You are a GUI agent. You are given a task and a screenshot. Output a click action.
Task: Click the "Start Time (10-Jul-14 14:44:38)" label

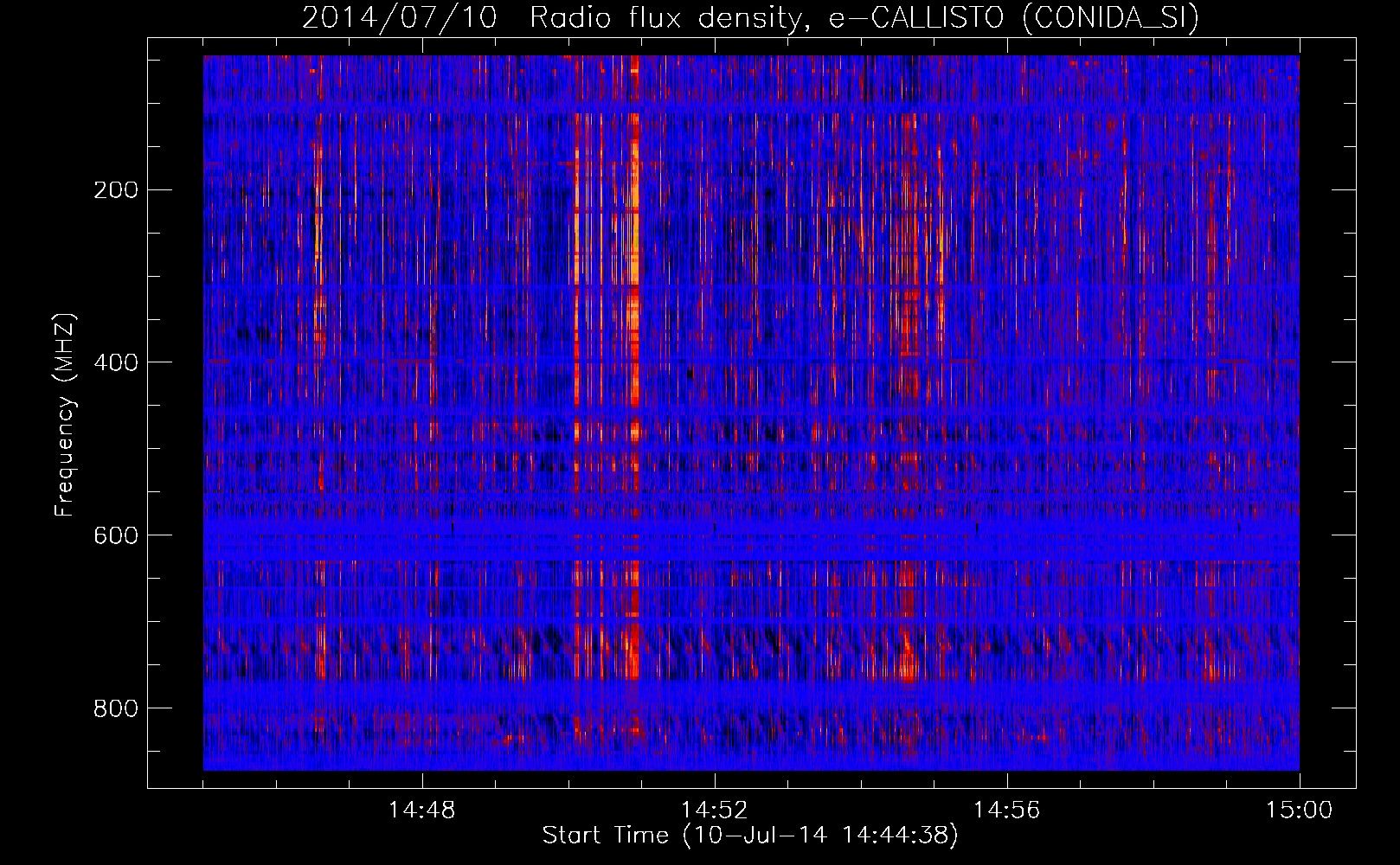click(x=750, y=835)
